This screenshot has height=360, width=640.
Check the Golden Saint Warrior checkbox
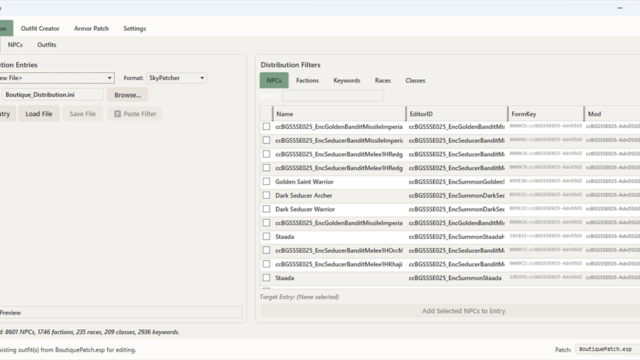point(267,182)
